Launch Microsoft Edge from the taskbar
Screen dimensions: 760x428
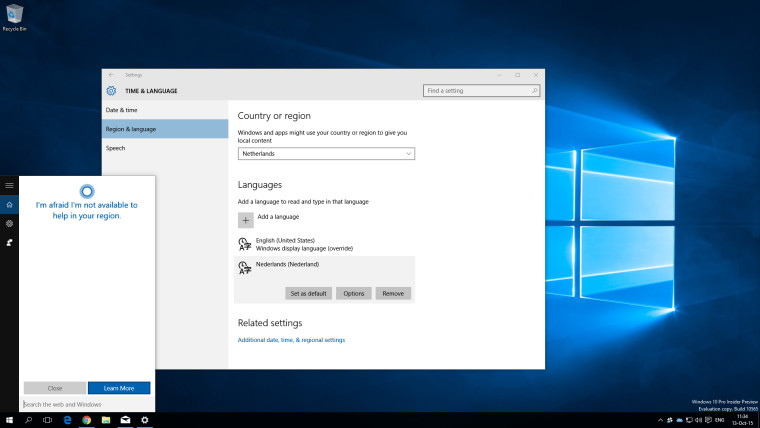click(67, 420)
